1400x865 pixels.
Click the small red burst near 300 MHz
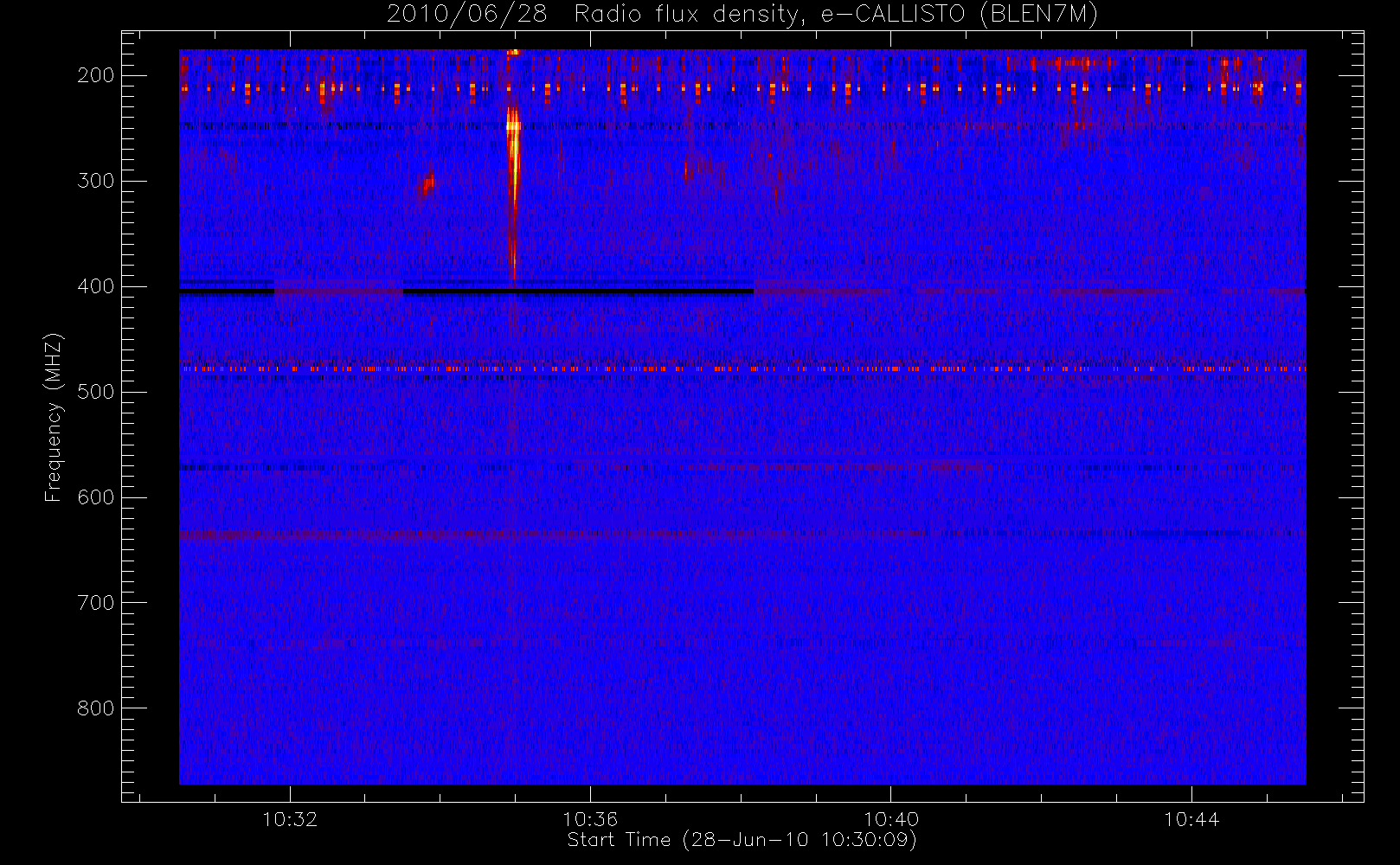(426, 185)
